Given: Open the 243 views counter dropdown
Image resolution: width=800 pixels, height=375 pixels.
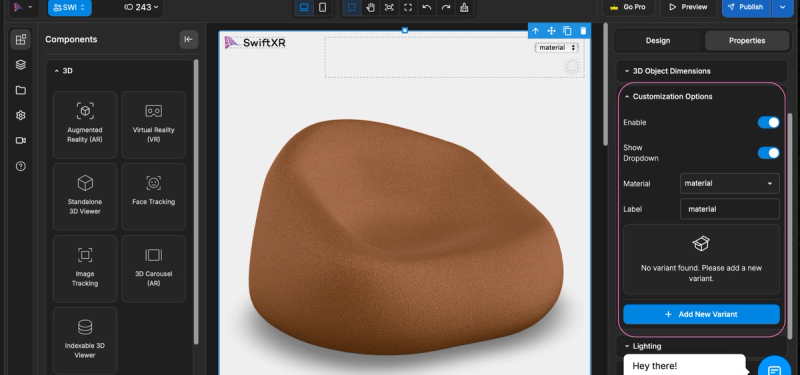Looking at the screenshot, I should (x=141, y=8).
